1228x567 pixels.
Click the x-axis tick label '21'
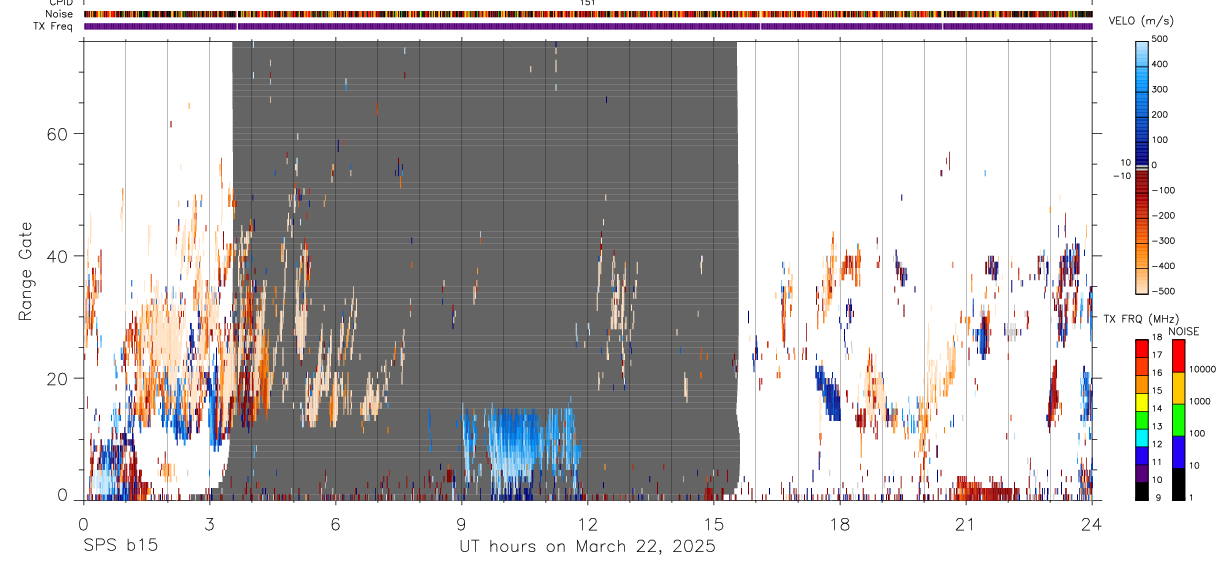[x=965, y=524]
